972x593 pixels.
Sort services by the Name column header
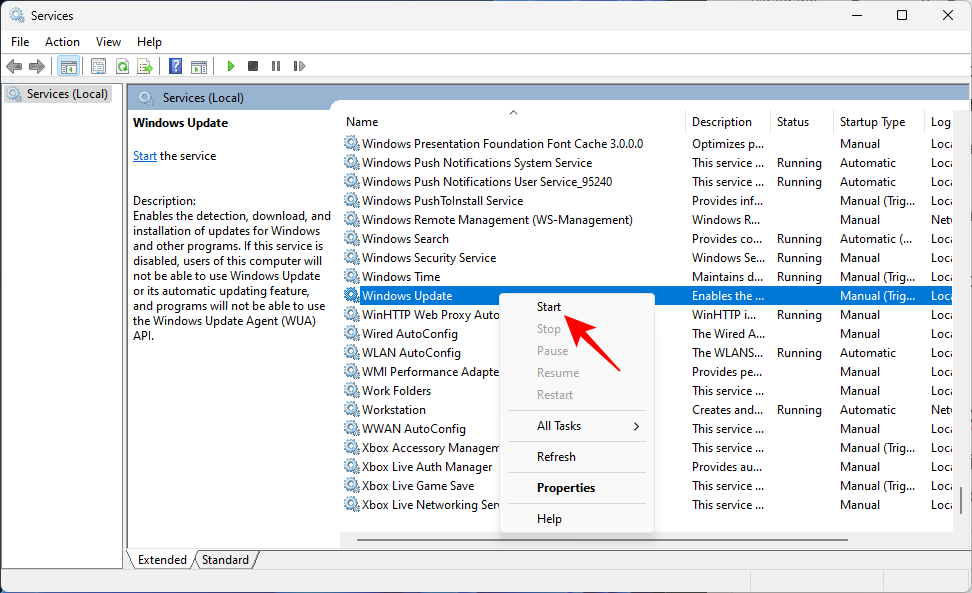(x=361, y=121)
